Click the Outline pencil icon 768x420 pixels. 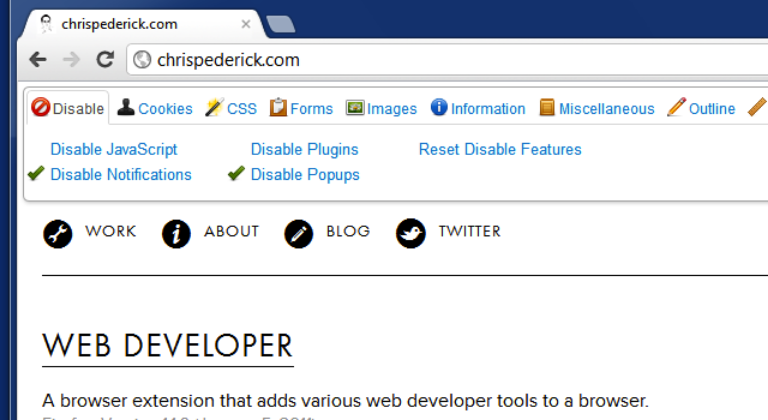point(676,107)
